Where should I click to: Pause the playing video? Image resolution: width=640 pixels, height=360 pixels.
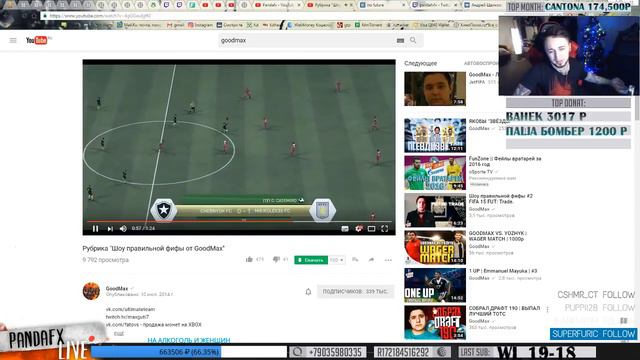95,229
